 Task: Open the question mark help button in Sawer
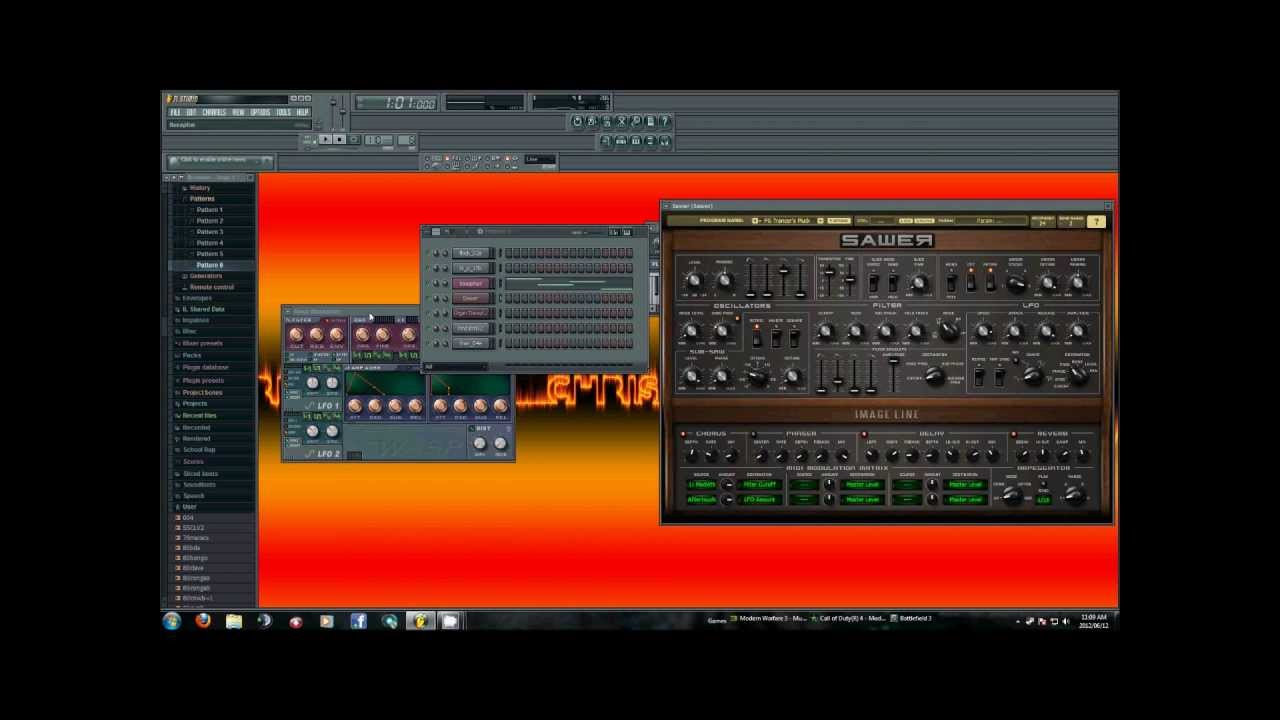tap(1096, 222)
